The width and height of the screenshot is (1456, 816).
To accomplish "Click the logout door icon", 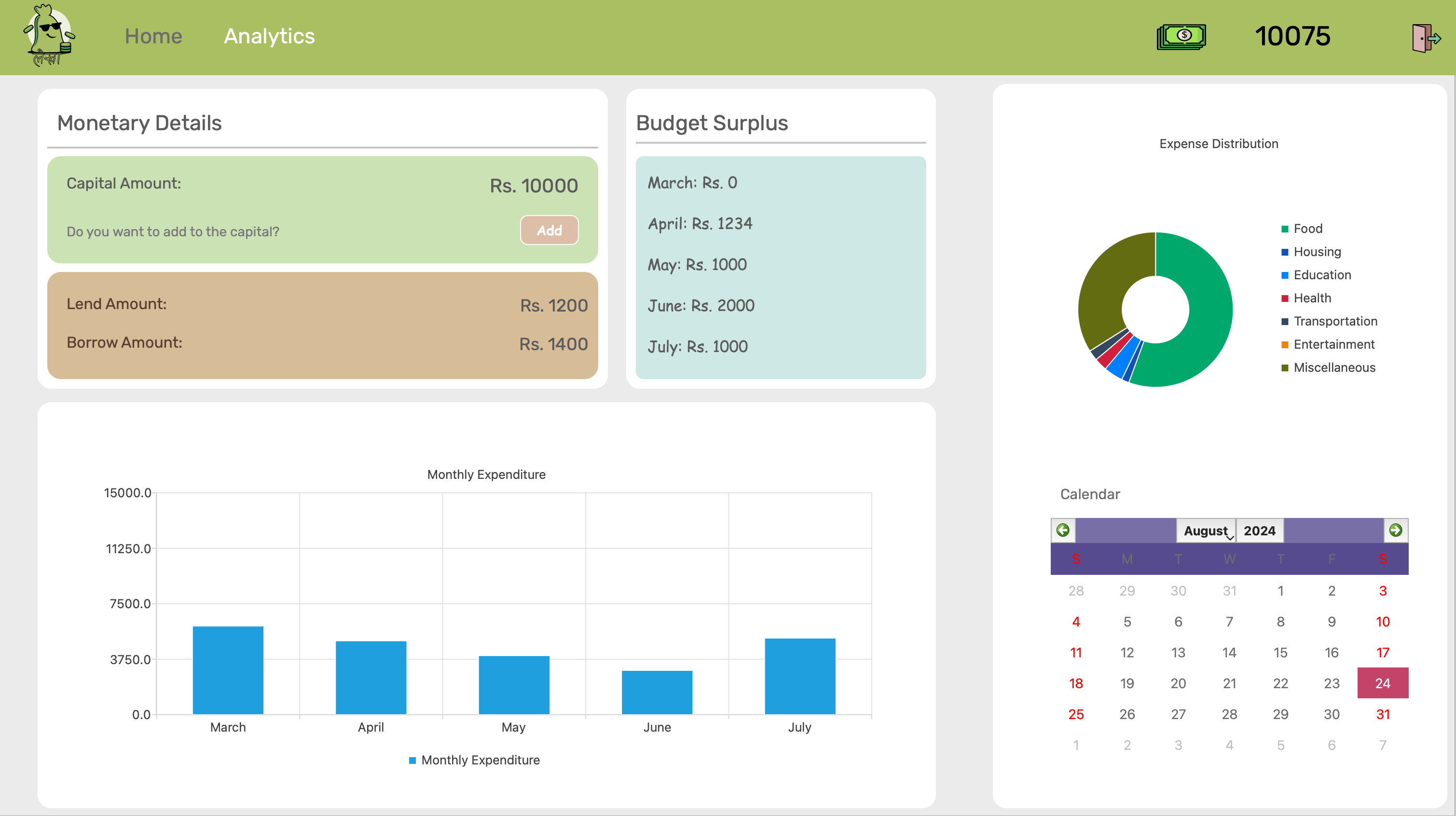I will [x=1426, y=37].
